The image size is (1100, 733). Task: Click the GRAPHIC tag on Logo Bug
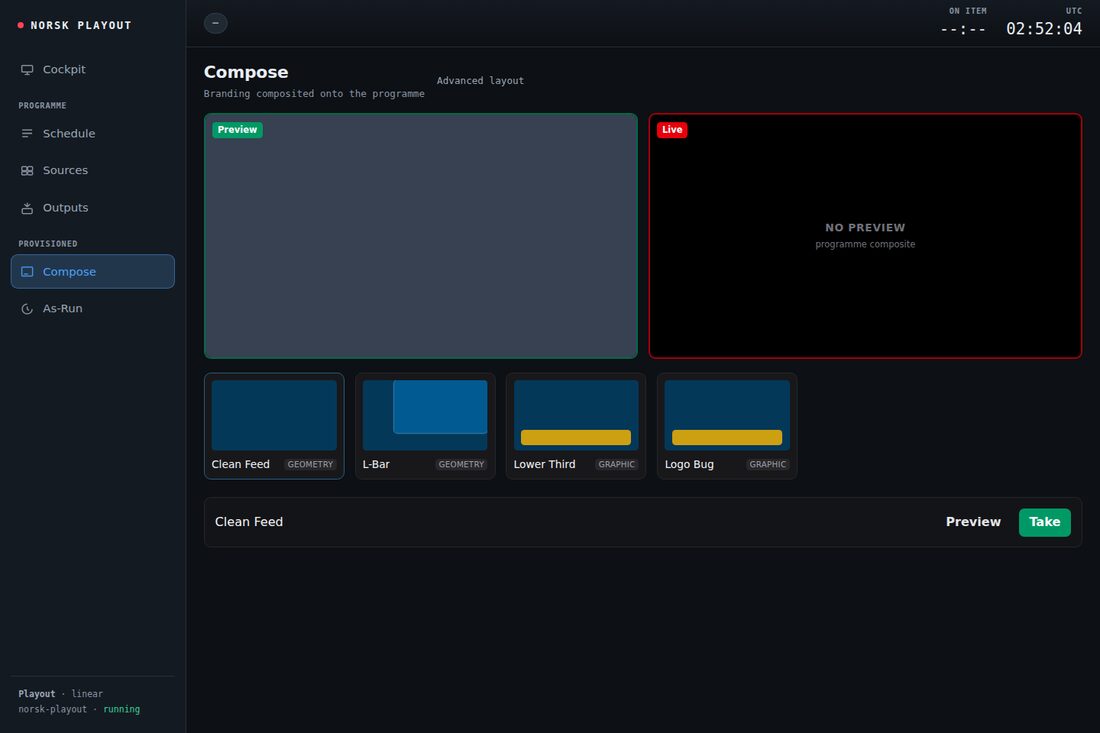[767, 464]
